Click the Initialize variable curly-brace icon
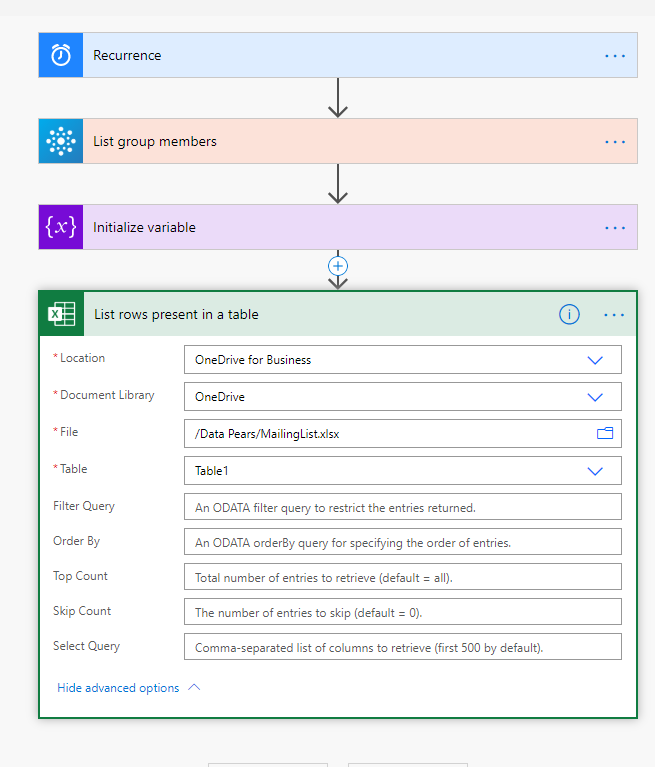The width and height of the screenshot is (655, 767). click(x=61, y=227)
